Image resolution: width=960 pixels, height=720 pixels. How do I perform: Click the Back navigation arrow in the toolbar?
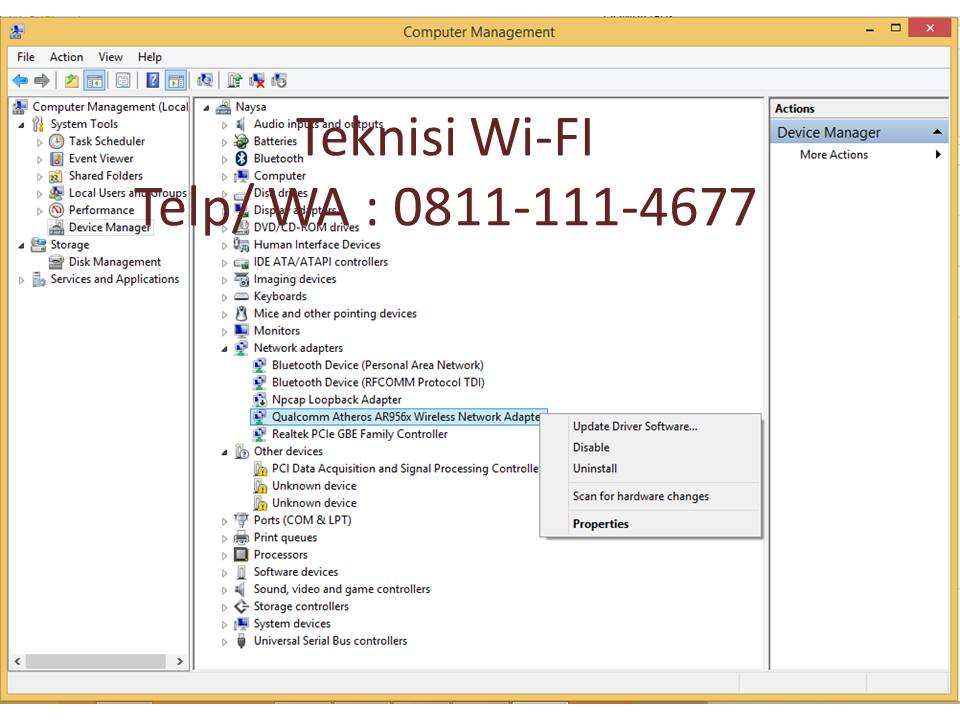[x=20, y=79]
